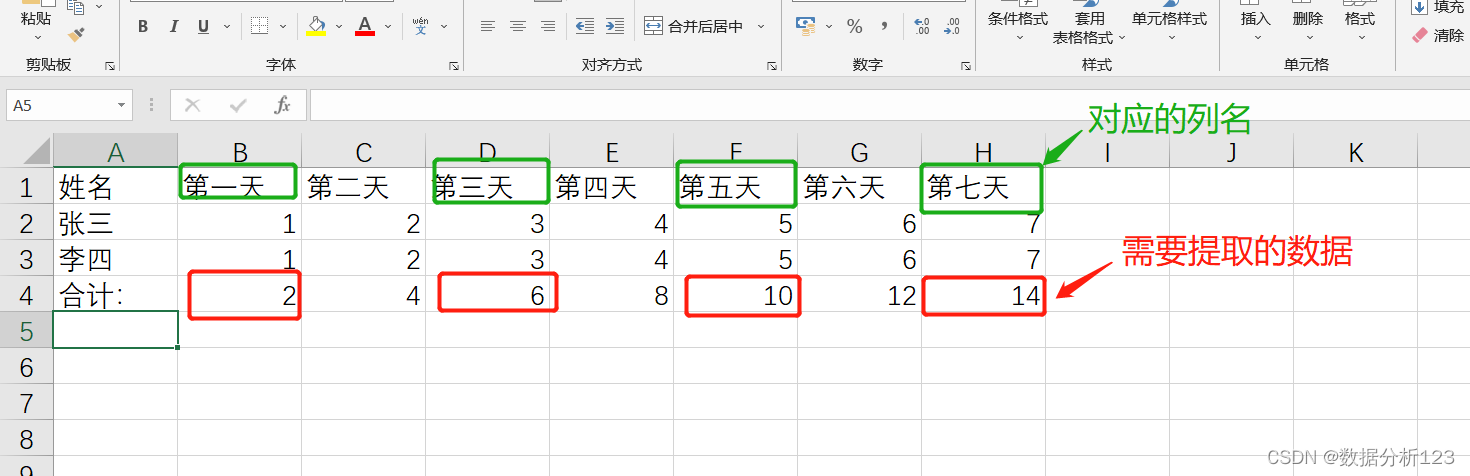Toggle bold formatting in the font group
This screenshot has width=1470, height=476.
point(143,27)
